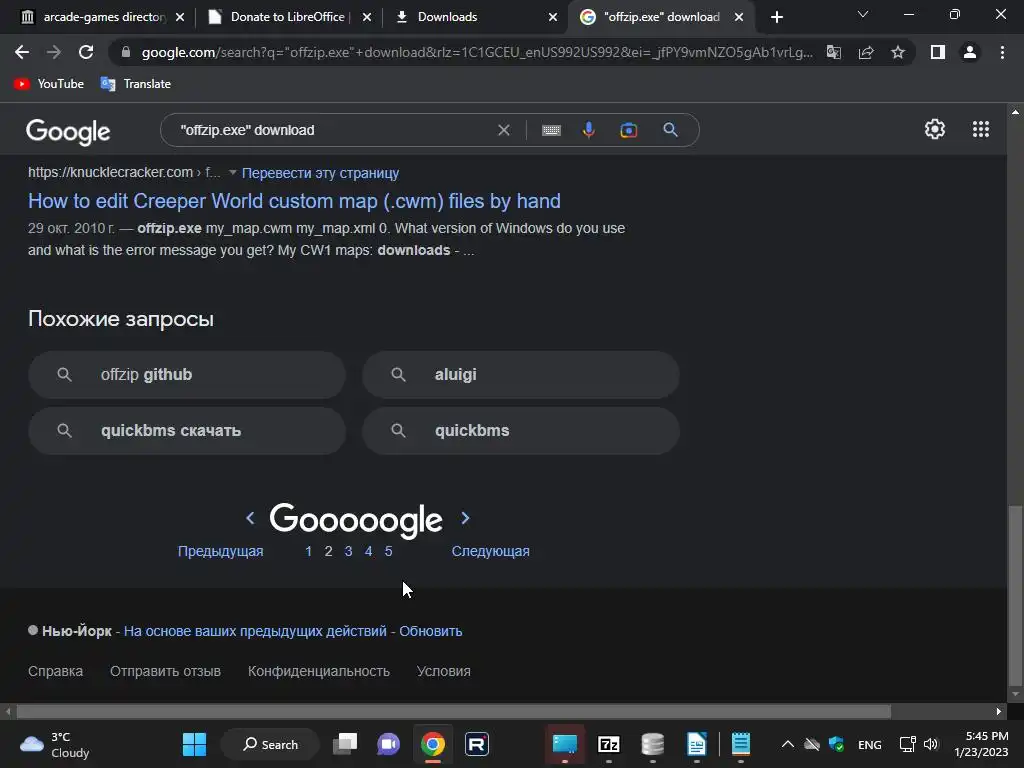This screenshot has height=768, width=1024.
Task: Search related query quickbms
Action: pyautogui.click(x=521, y=431)
